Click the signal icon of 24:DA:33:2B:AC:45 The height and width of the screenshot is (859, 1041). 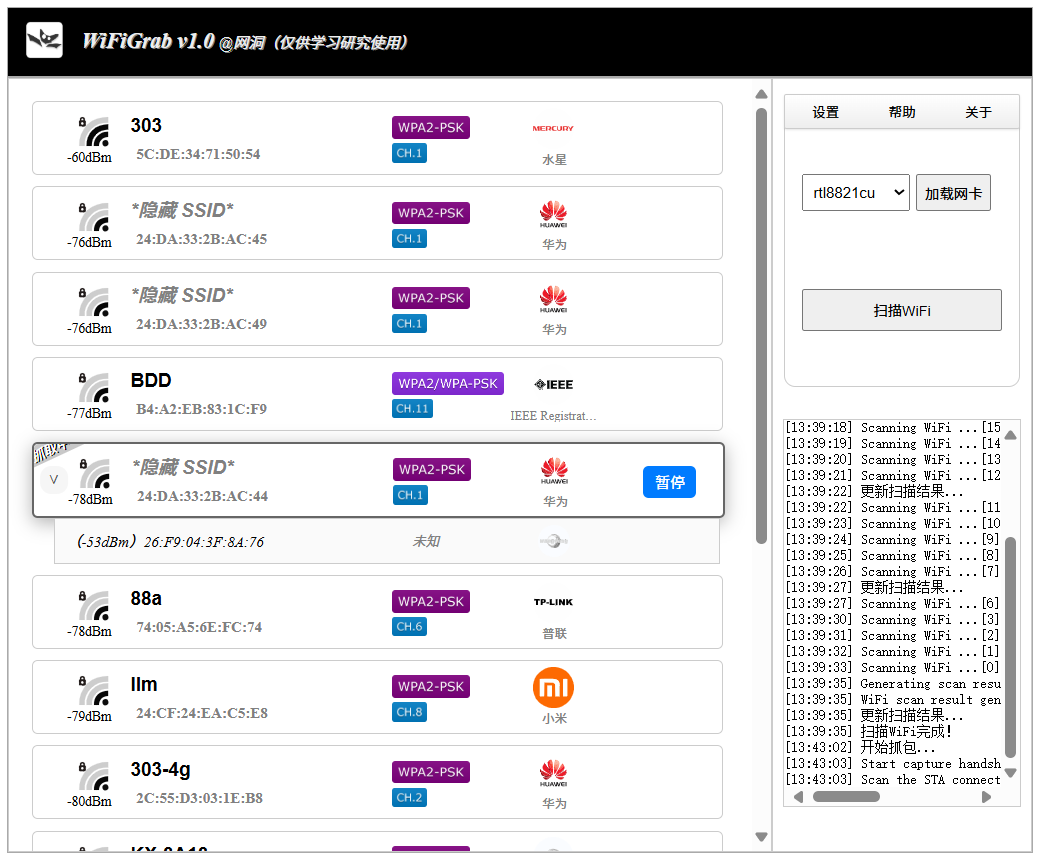point(94,216)
